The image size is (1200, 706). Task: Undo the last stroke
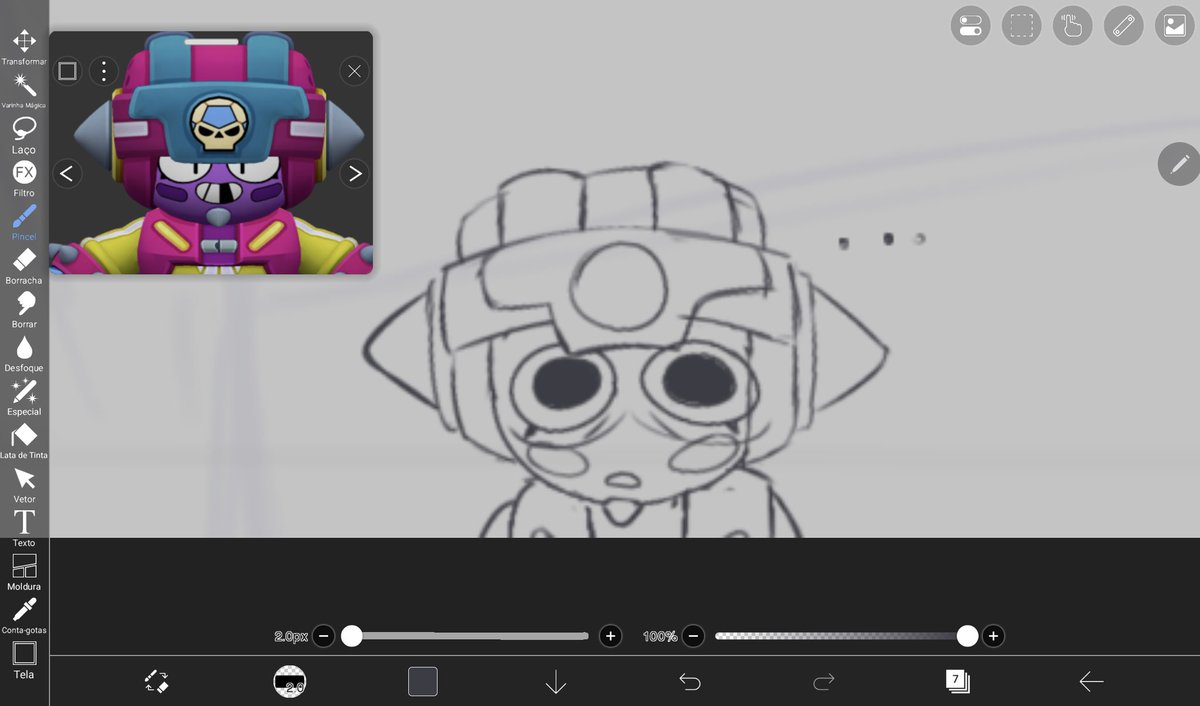690,682
